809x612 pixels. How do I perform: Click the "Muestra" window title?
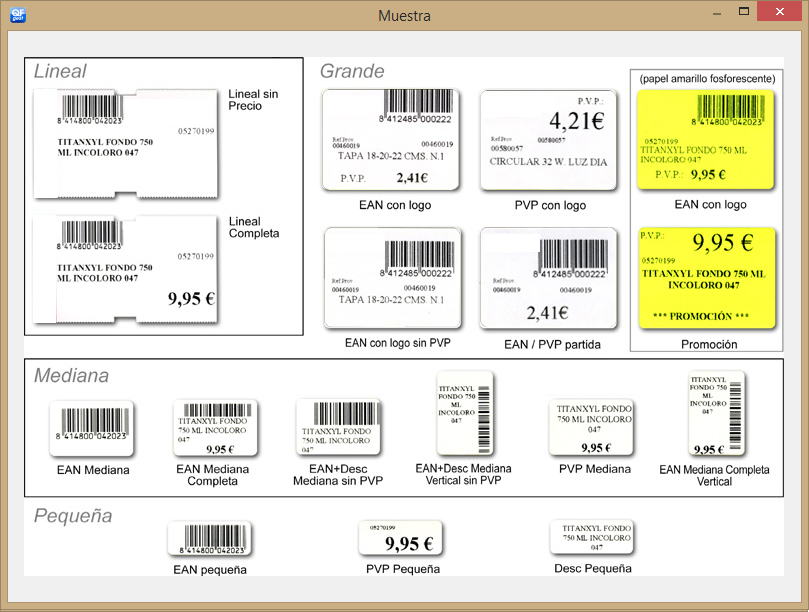click(x=404, y=16)
